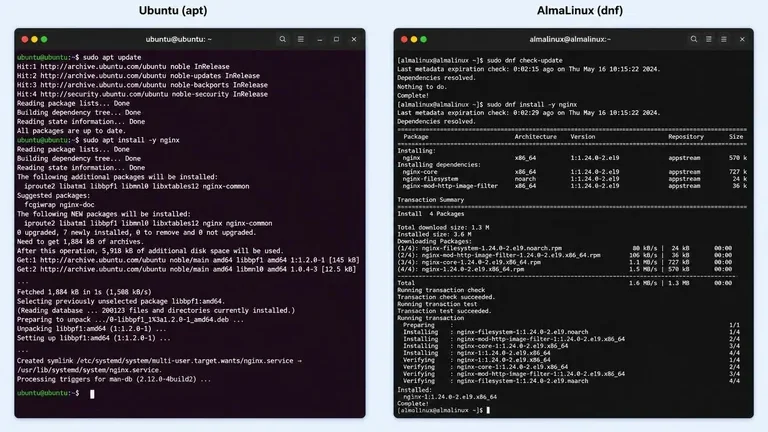Click the search icon in the Ubuntu terminal
Screen dimensions: 768x432
[283, 39]
